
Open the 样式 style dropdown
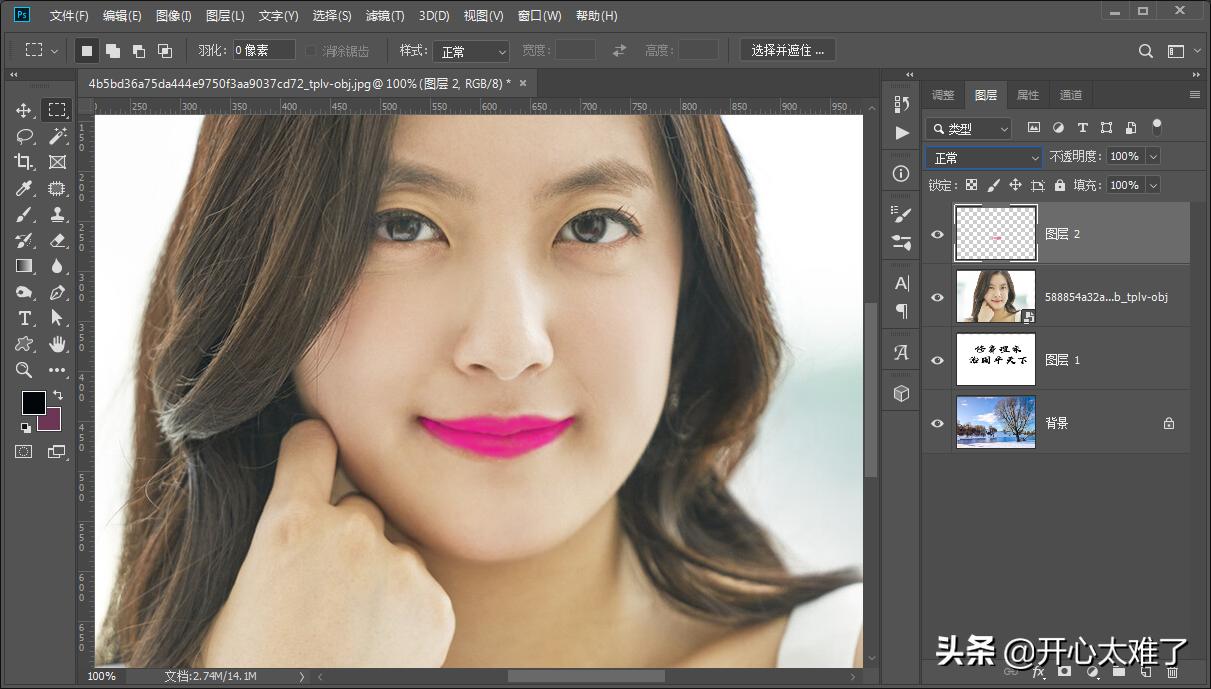[470, 51]
